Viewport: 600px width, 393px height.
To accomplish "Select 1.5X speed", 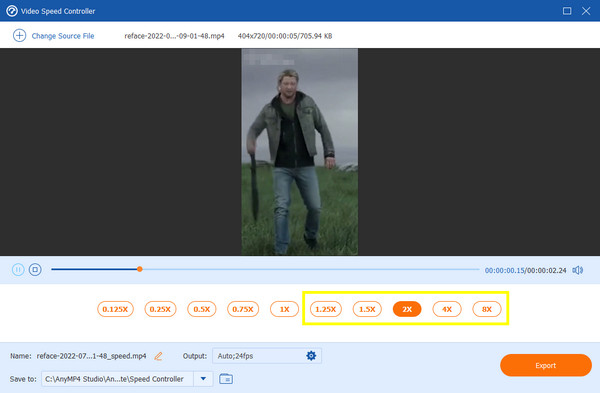I will (367, 309).
